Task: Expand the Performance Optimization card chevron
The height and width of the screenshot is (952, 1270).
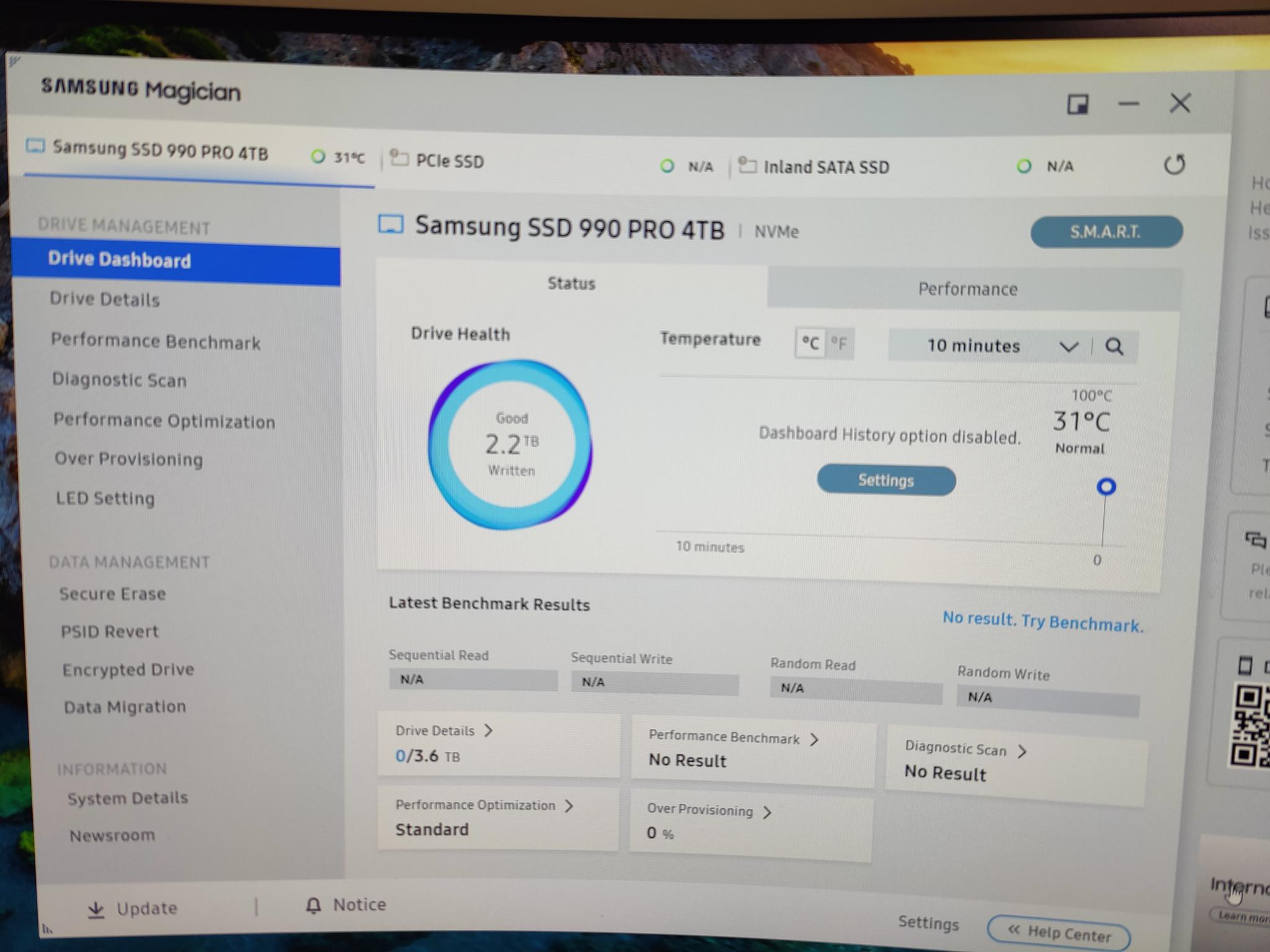Action: pos(569,805)
